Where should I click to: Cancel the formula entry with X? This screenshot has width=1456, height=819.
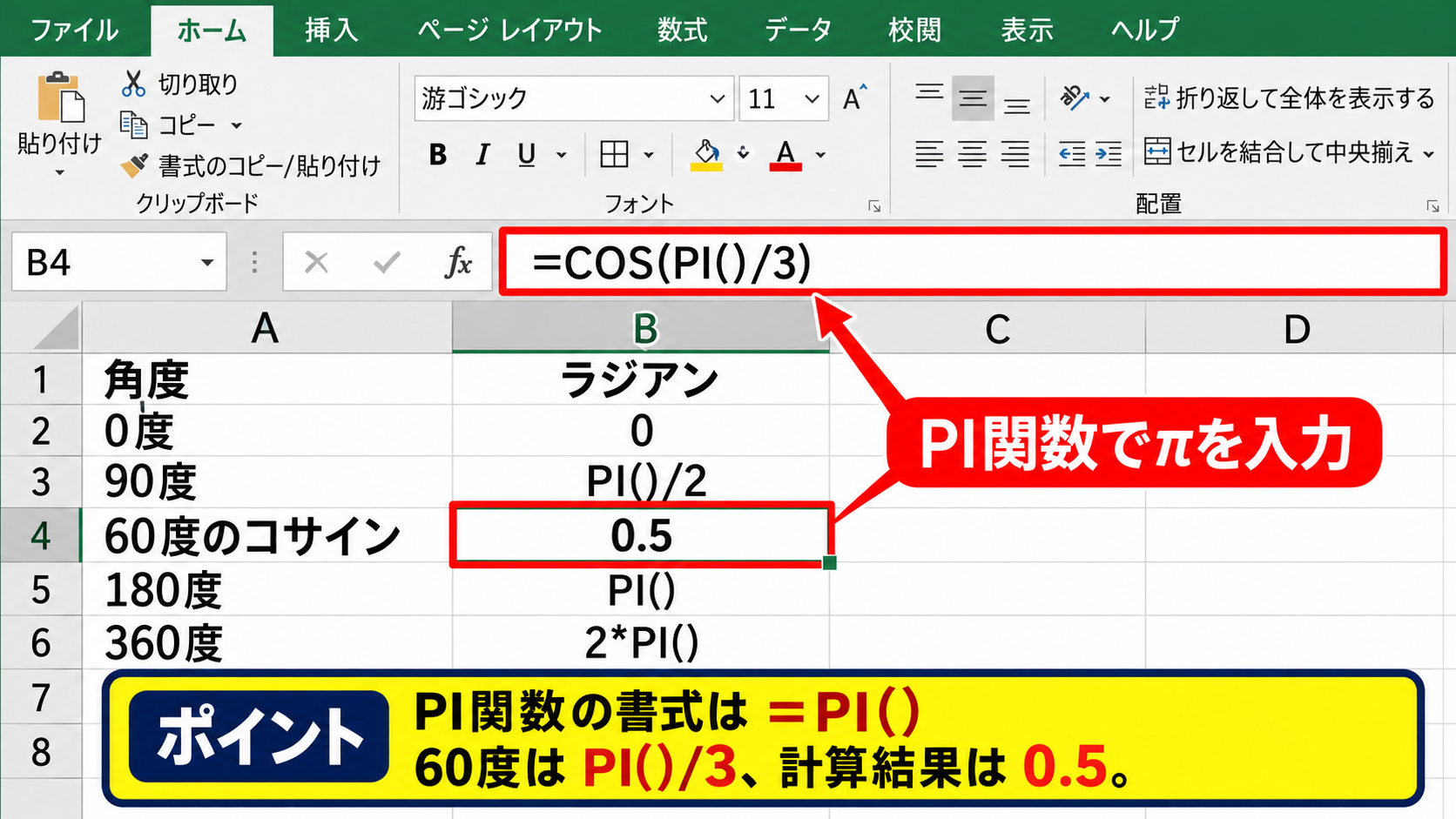(x=316, y=262)
